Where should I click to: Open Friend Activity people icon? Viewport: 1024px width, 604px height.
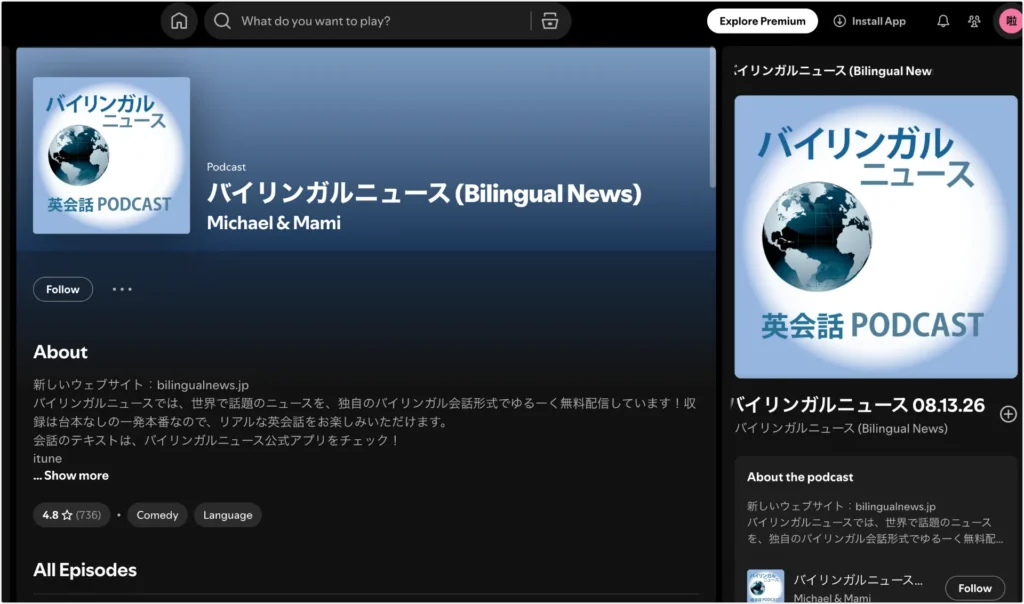(x=974, y=22)
